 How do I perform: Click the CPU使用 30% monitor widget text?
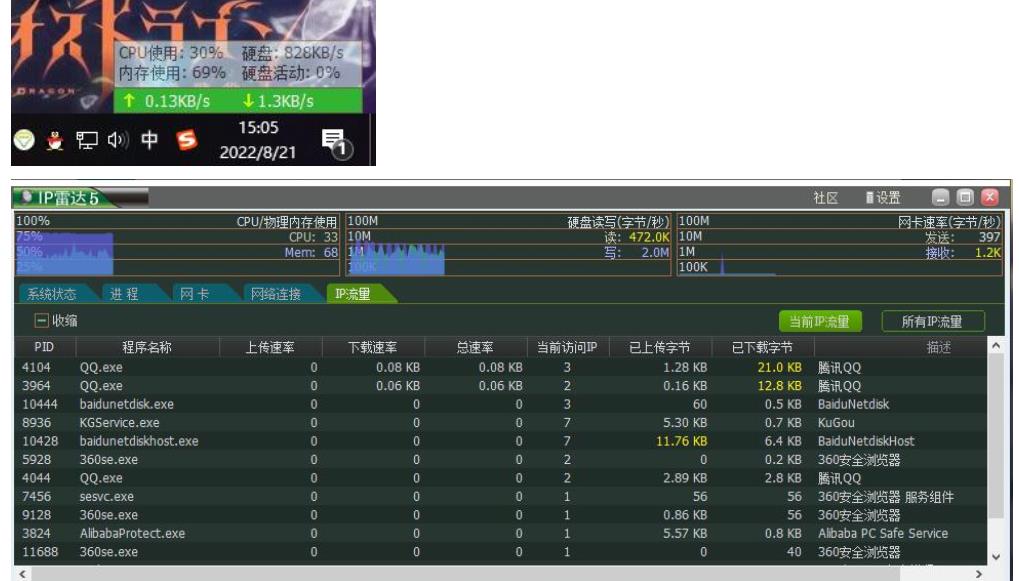click(171, 53)
